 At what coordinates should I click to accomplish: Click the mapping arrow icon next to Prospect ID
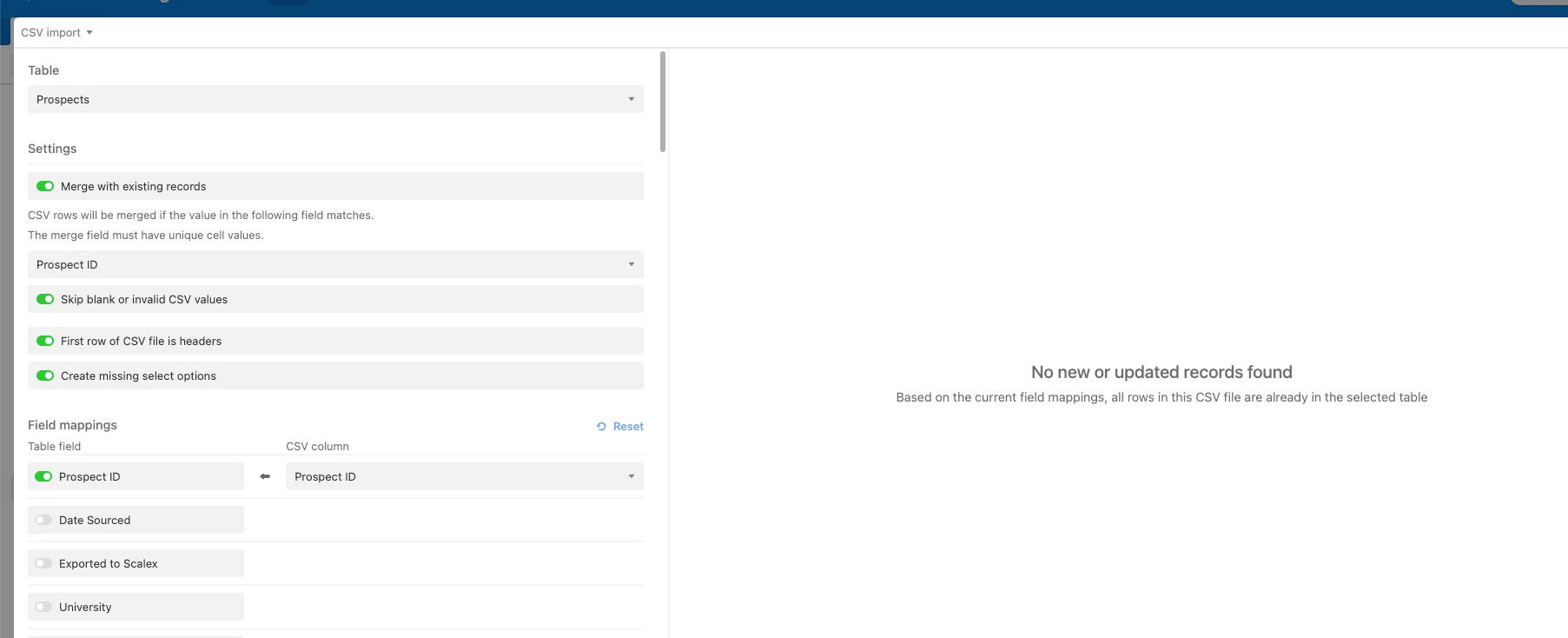coord(265,476)
